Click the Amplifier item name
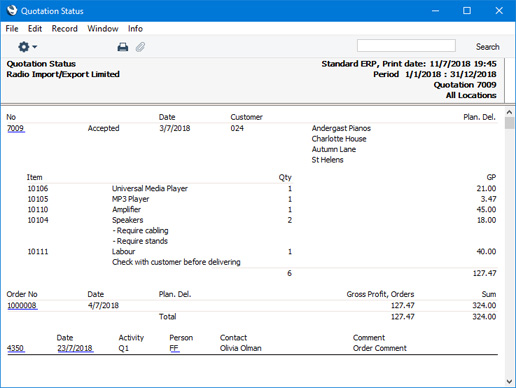Screen dimensions: 516x388 click(x=126, y=210)
